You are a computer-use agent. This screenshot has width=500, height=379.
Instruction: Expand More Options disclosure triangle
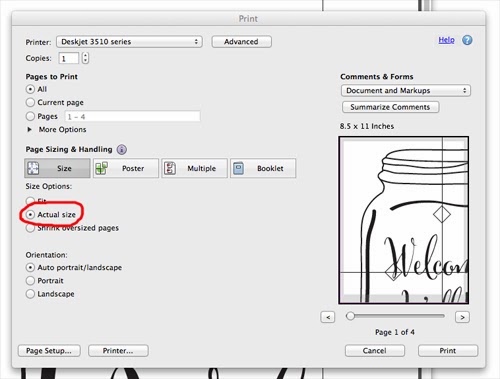tap(30, 129)
